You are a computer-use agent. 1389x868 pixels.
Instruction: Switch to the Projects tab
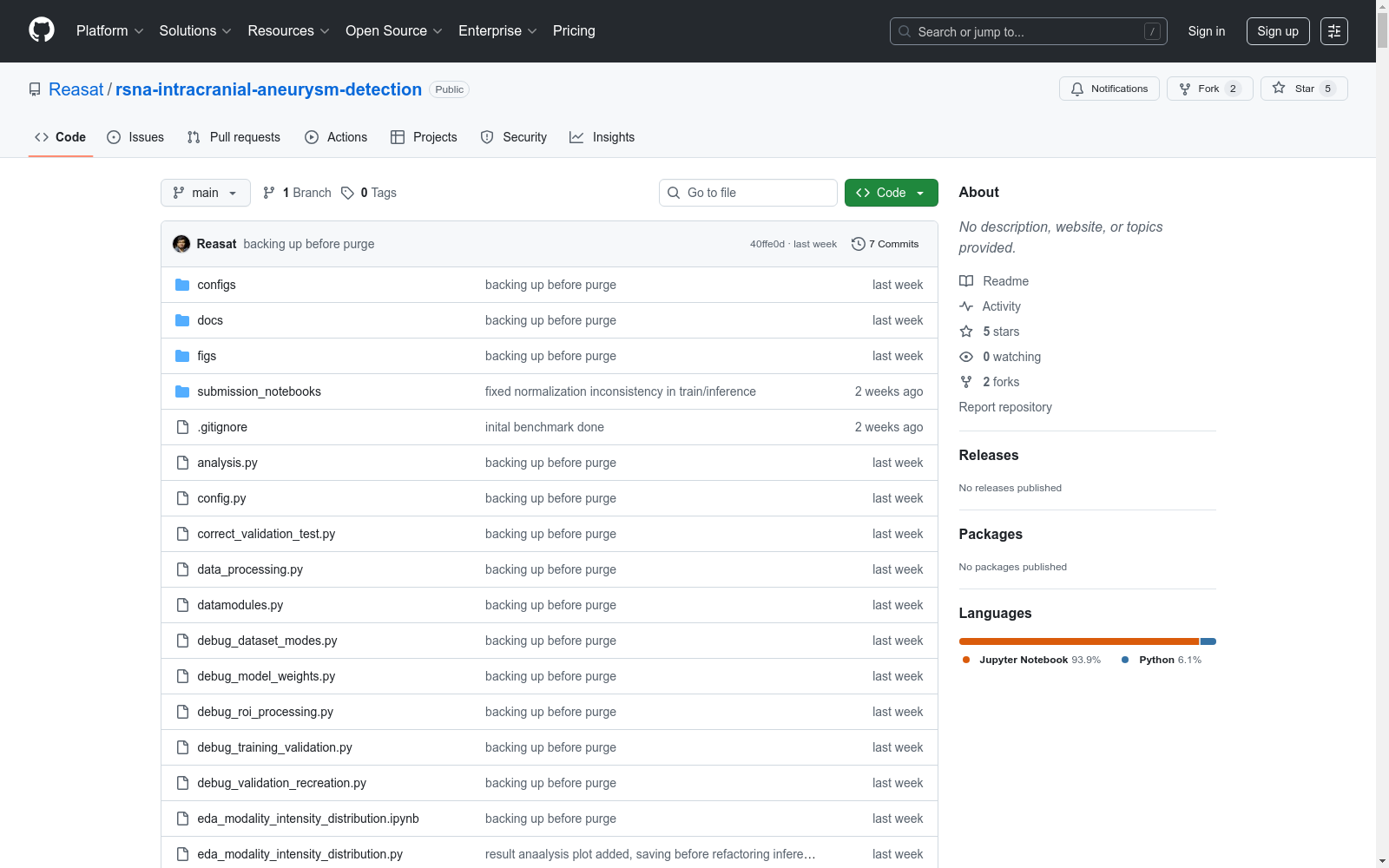pos(424,137)
